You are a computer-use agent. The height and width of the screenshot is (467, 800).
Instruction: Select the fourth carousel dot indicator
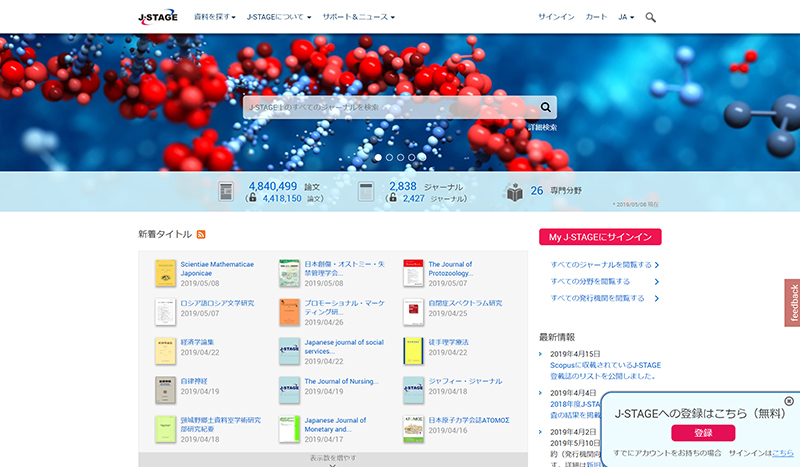pos(412,158)
